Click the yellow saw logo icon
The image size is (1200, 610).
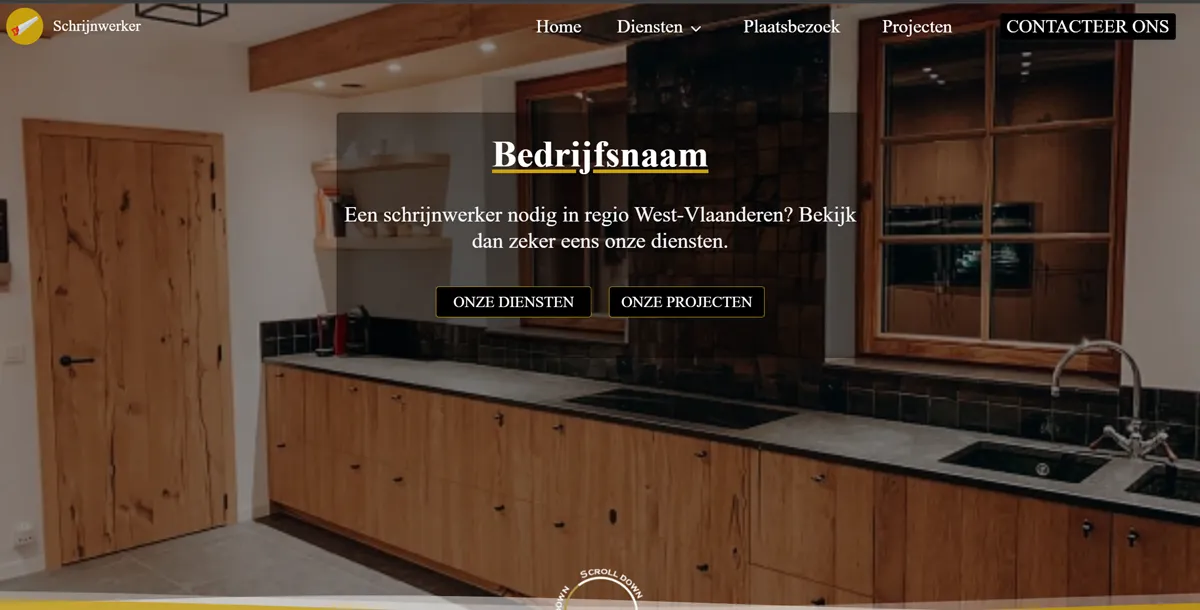[x=24, y=26]
